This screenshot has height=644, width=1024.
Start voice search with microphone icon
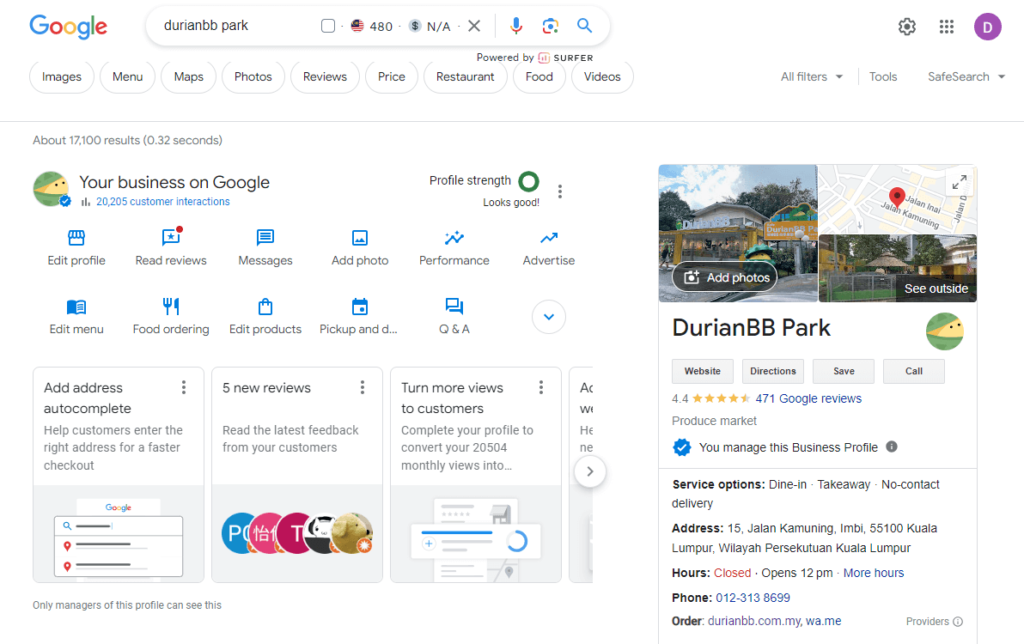point(516,25)
